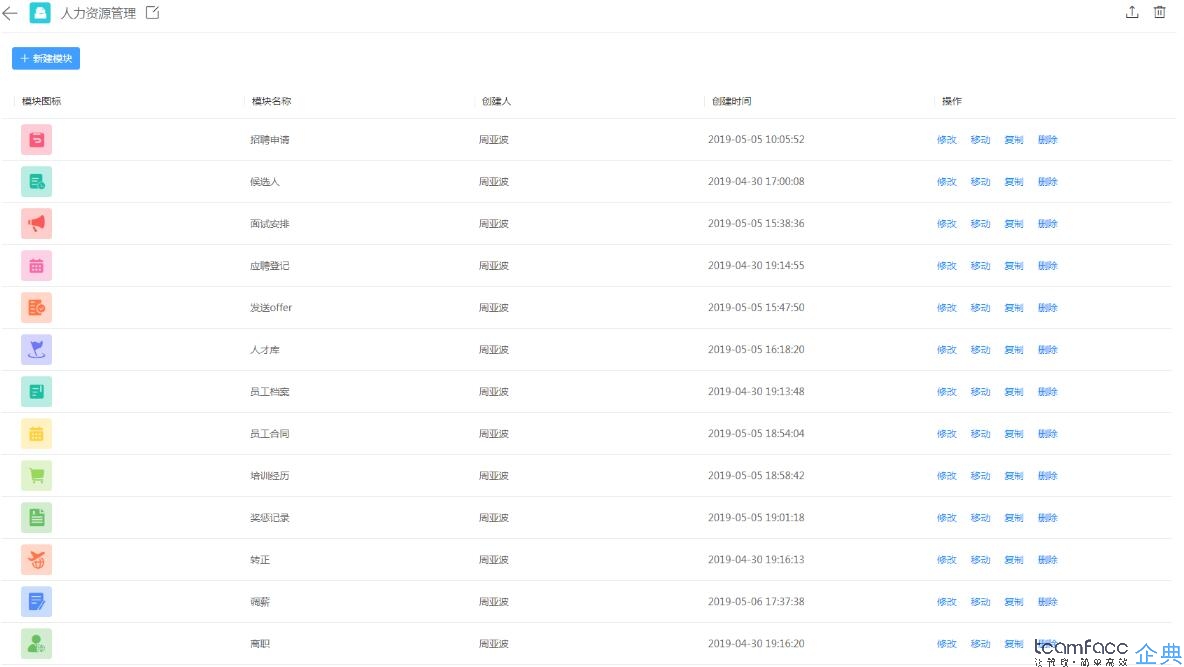
Task: Click 修改 for 候选人 row
Action: pos(947,182)
